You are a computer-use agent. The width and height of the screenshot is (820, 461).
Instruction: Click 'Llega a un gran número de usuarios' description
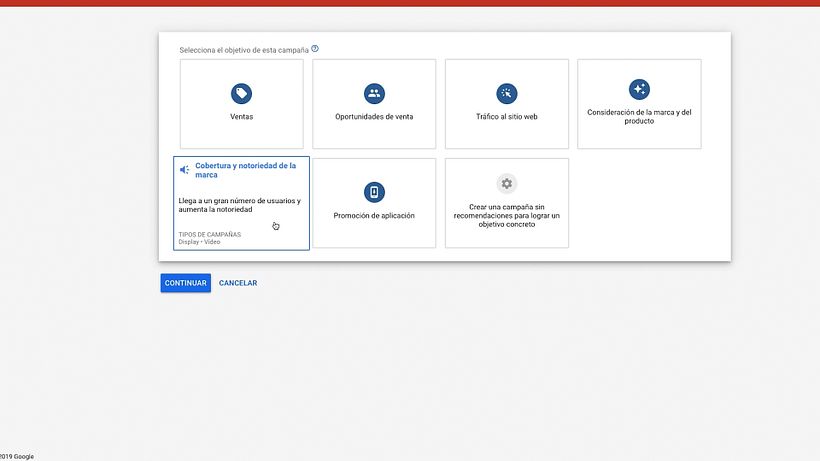point(240,205)
